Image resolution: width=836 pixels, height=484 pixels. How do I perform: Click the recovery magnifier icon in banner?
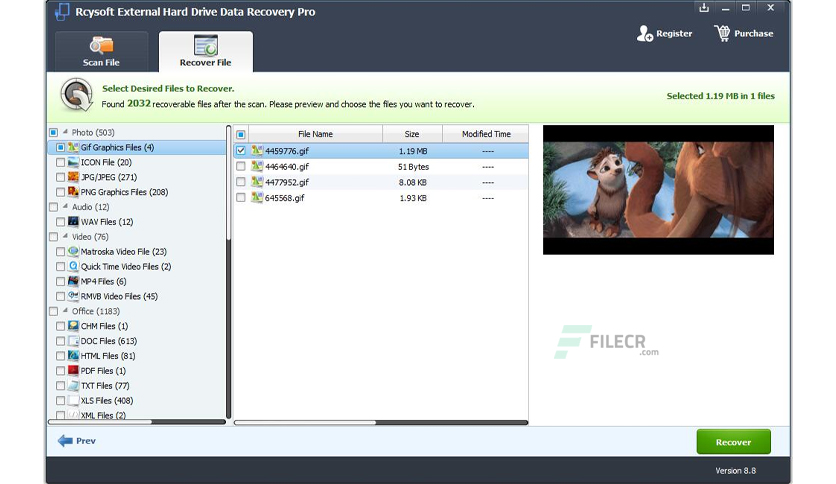tap(77, 95)
